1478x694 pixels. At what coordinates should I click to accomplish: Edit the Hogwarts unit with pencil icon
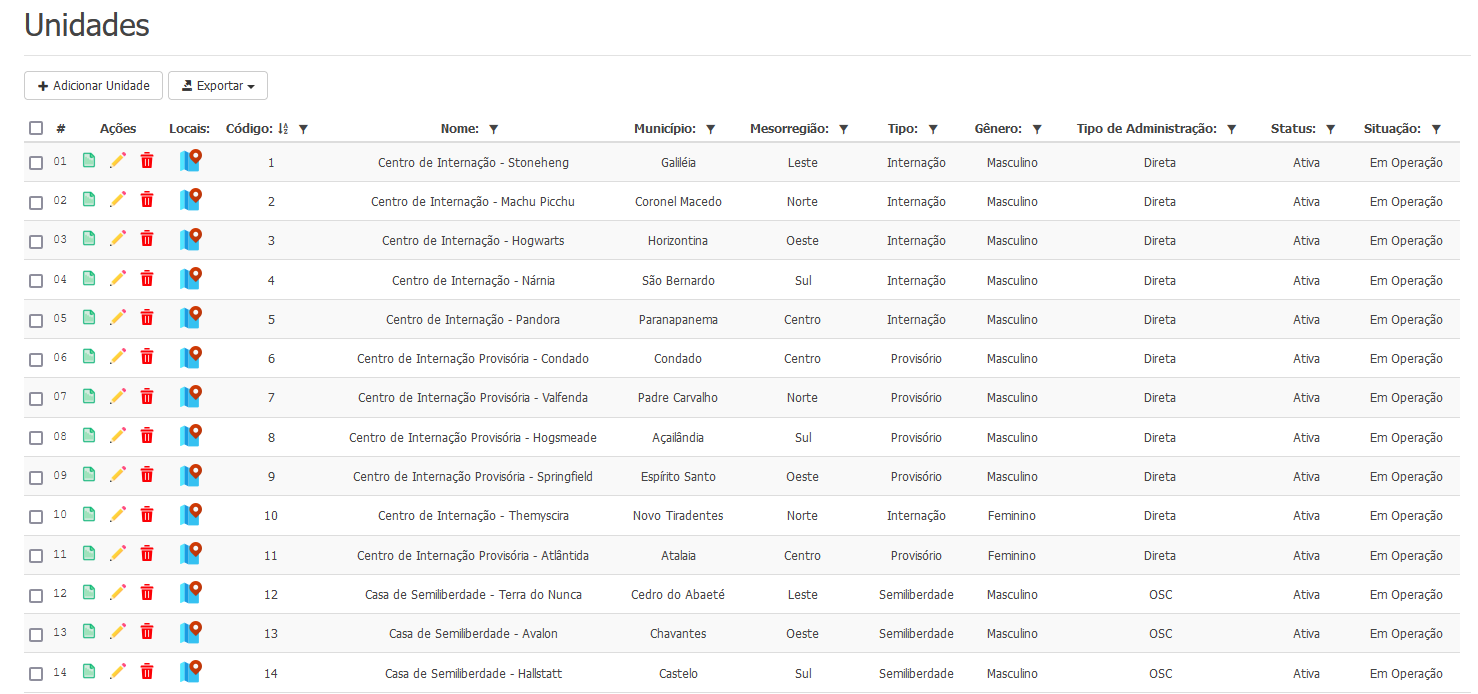point(118,239)
